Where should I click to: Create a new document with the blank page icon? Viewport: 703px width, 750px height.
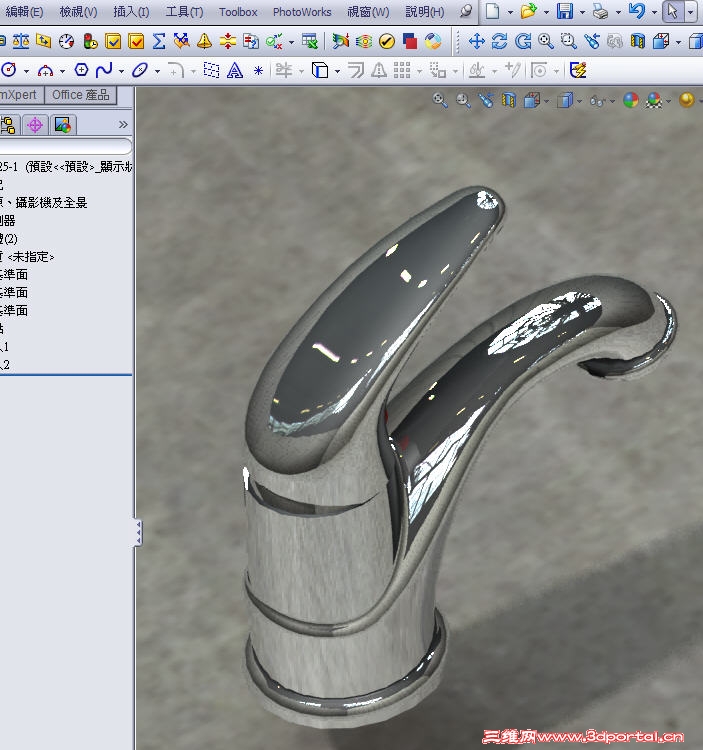tap(492, 11)
